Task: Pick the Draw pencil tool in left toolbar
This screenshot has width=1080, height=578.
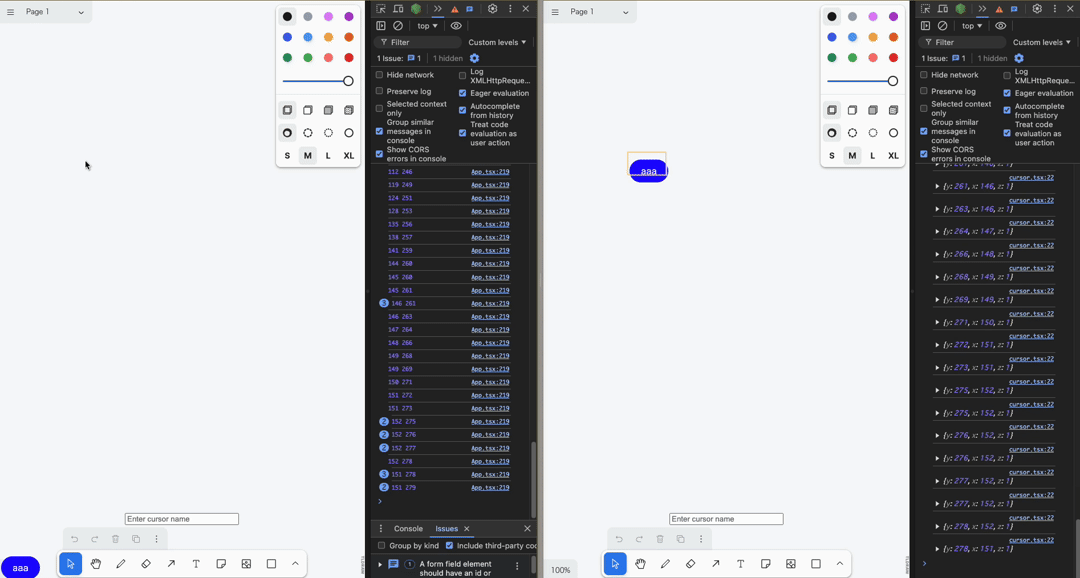Action: [x=121, y=564]
